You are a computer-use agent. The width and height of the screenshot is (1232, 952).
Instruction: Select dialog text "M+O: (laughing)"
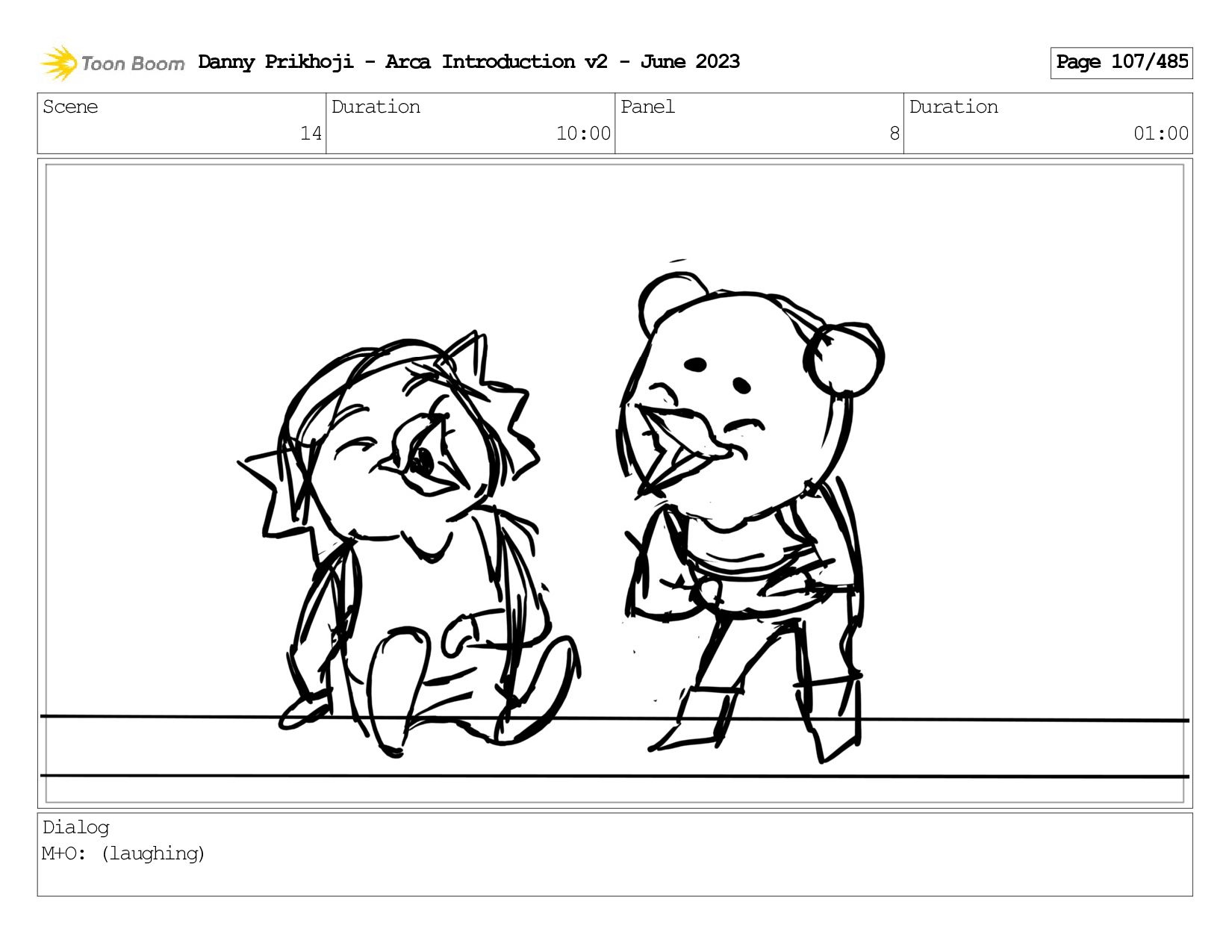click(x=123, y=853)
